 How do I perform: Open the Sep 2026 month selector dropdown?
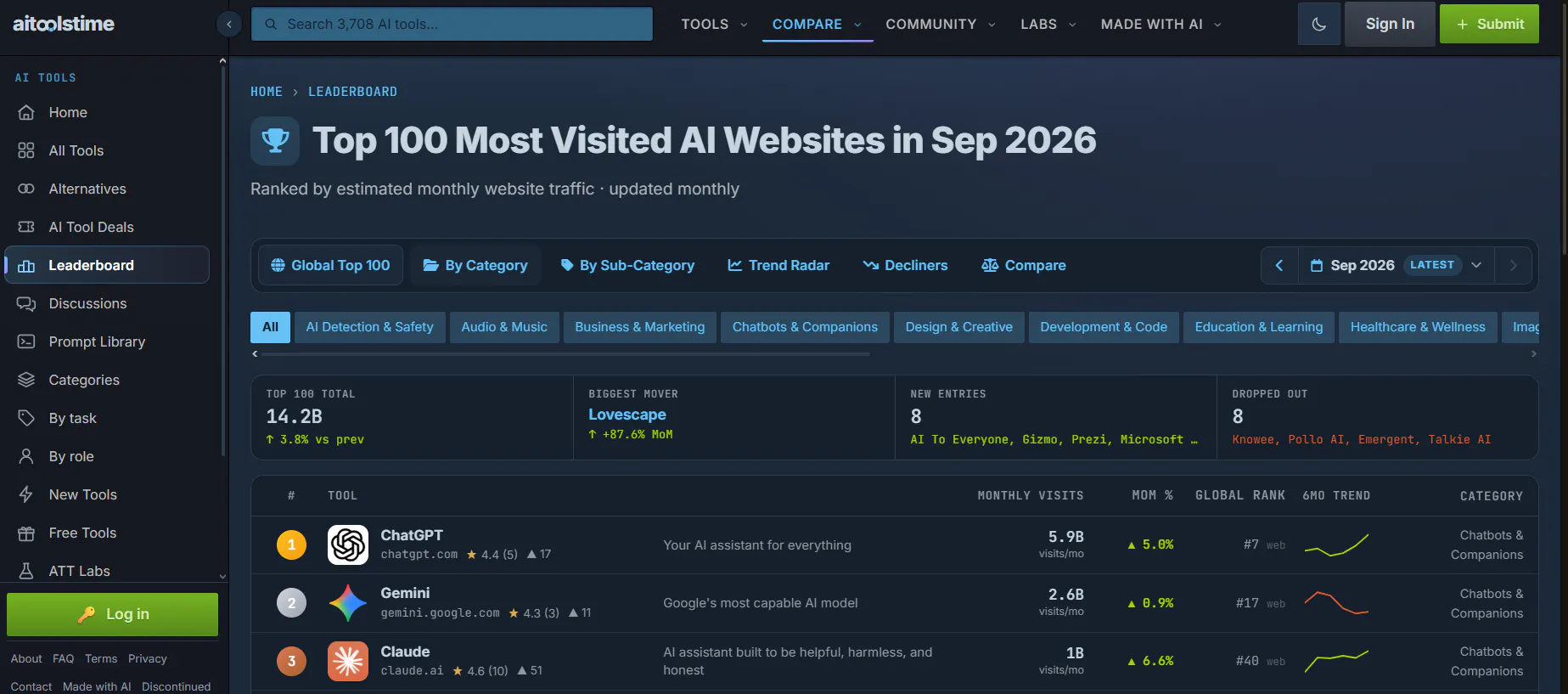pyautogui.click(x=1396, y=266)
